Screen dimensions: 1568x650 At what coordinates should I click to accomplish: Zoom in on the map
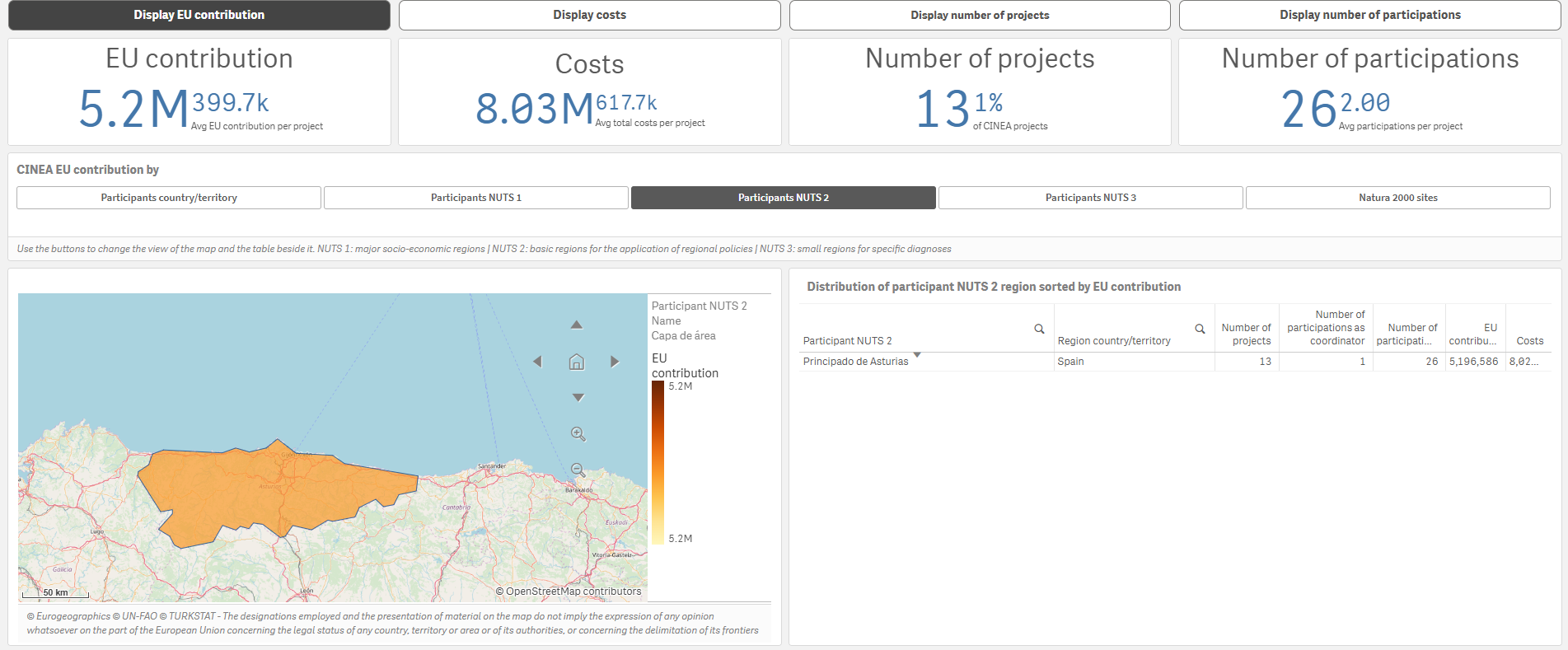point(578,434)
